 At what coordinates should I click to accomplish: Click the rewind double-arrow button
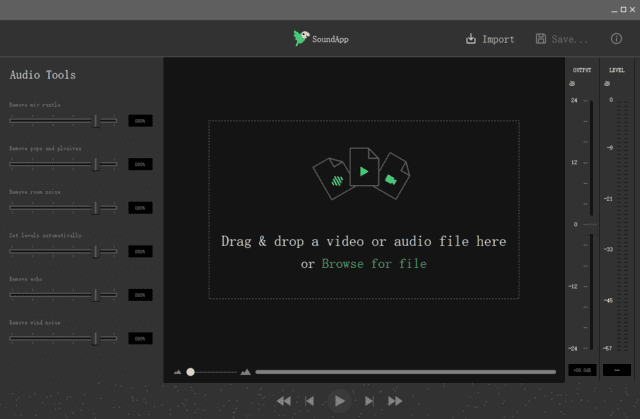click(x=284, y=400)
